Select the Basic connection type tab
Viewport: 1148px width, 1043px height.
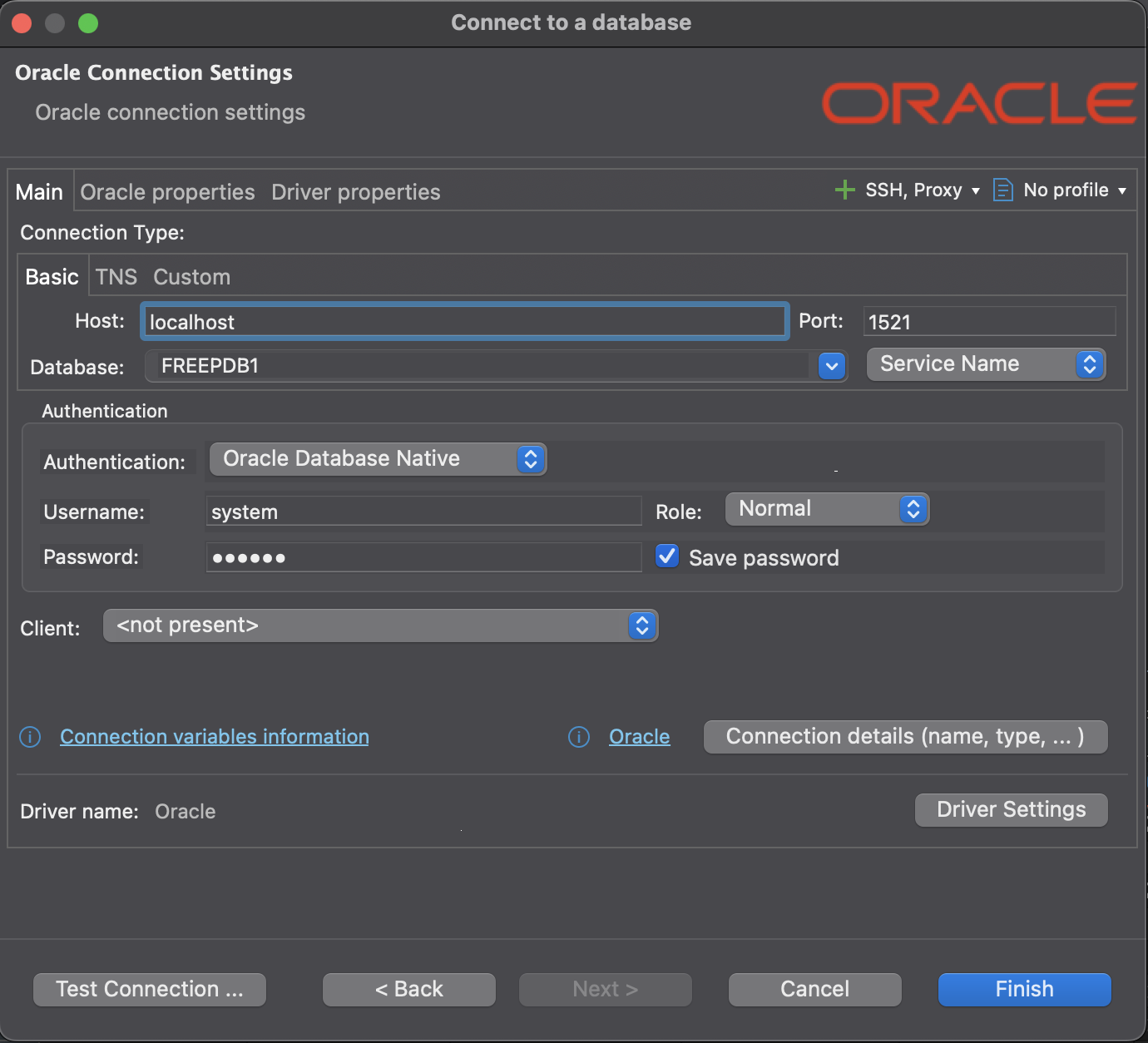click(52, 277)
